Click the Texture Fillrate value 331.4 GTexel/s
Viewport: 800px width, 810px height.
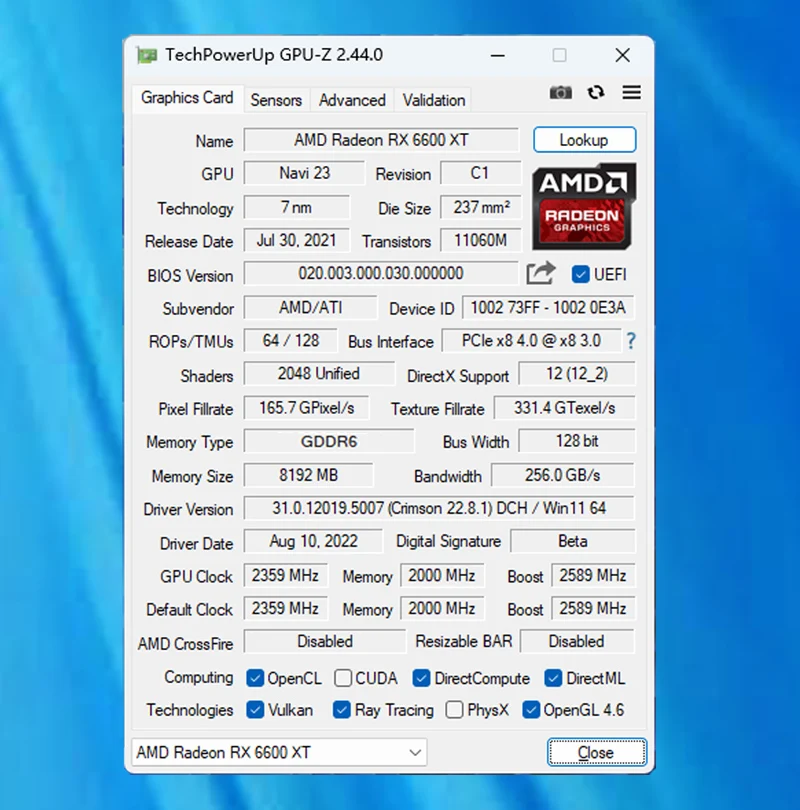click(564, 408)
